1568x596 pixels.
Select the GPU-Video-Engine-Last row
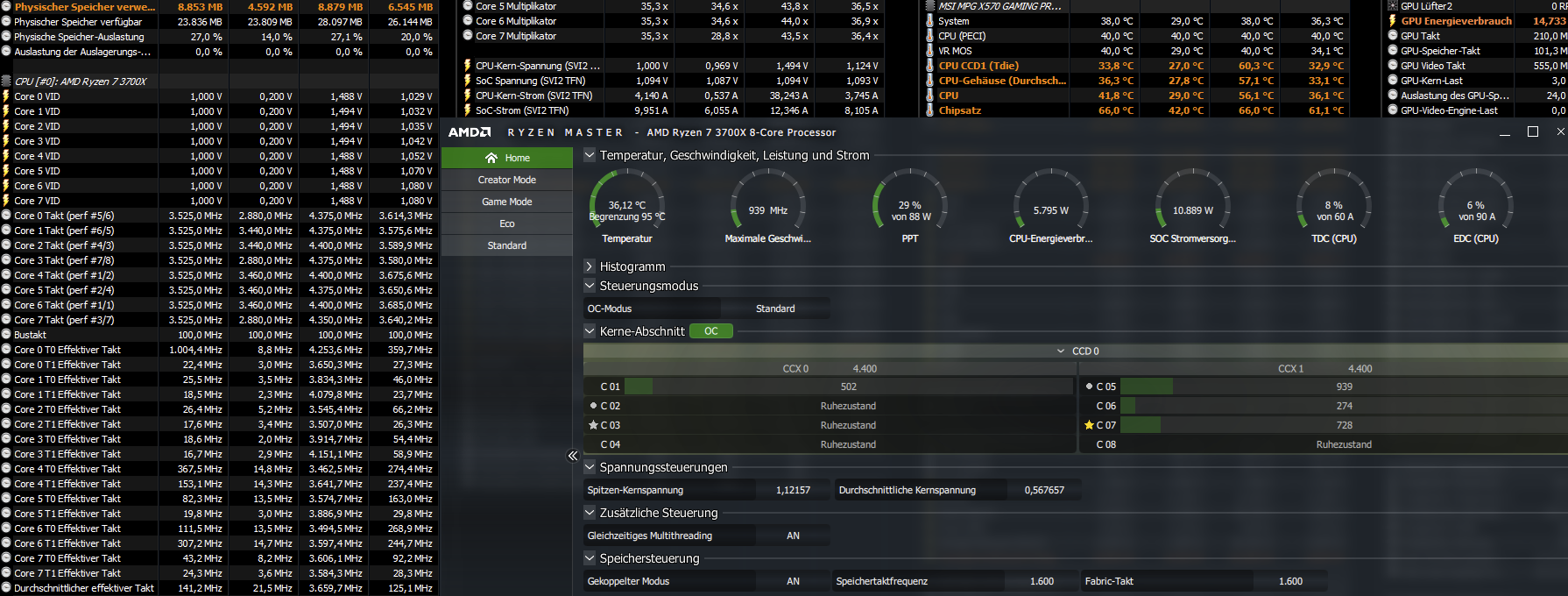click(x=1477, y=110)
